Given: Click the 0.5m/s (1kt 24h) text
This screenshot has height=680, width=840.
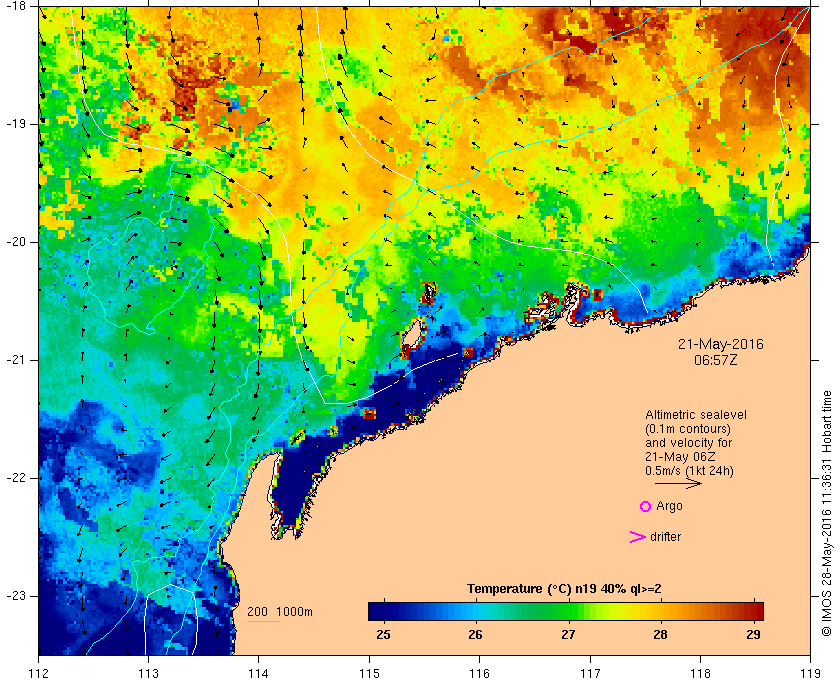Looking at the screenshot, I should click(689, 471).
